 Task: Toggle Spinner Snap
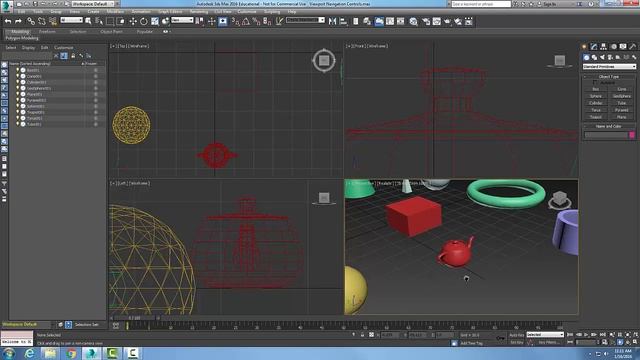click(x=267, y=21)
